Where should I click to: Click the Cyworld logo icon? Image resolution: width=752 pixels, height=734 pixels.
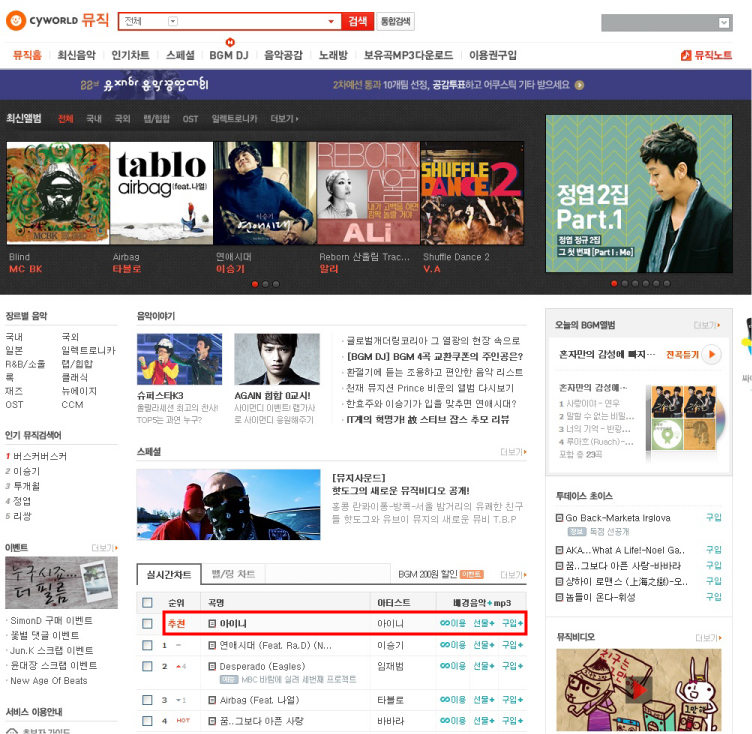click(x=16, y=21)
